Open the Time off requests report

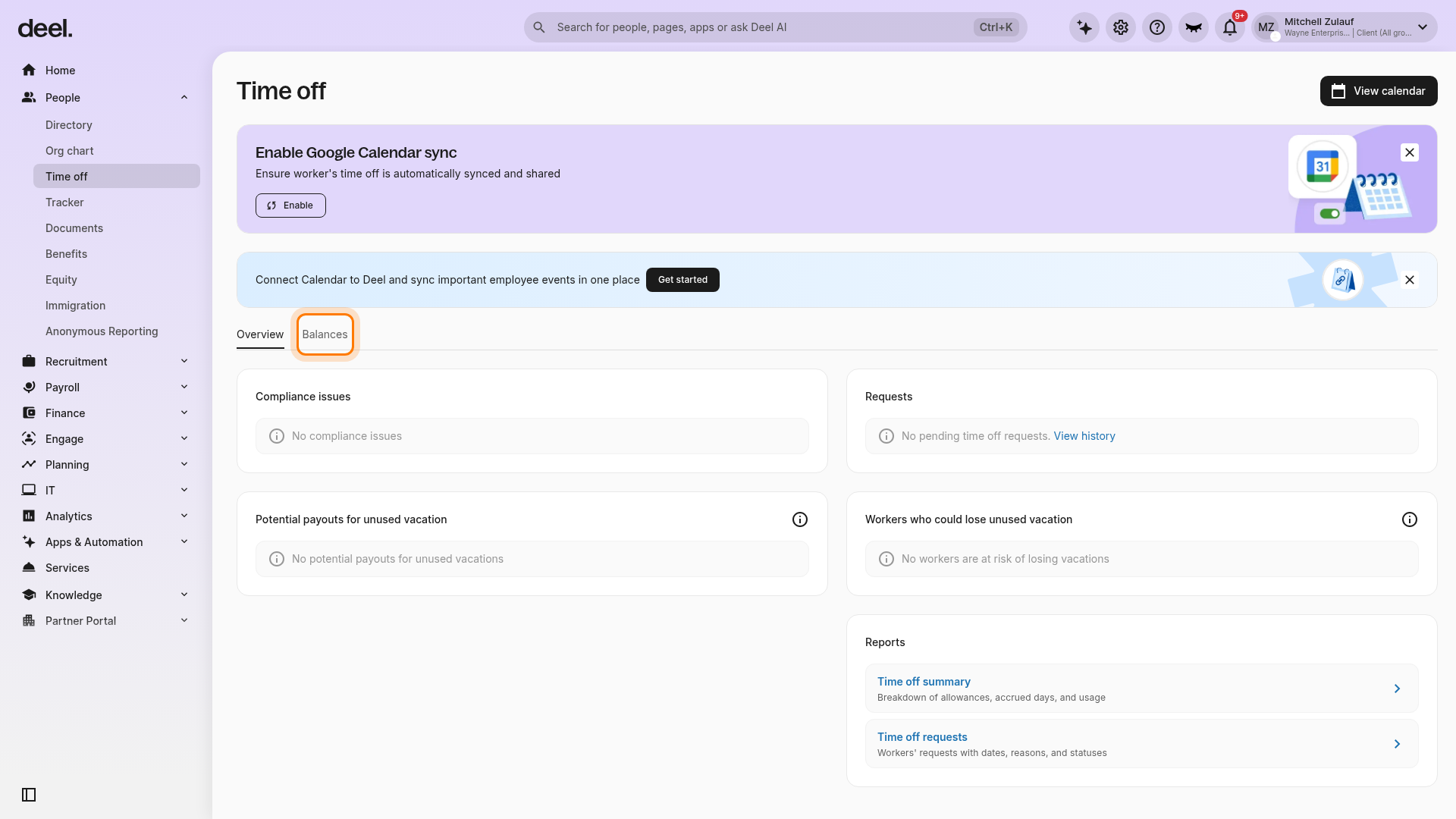coord(1142,744)
